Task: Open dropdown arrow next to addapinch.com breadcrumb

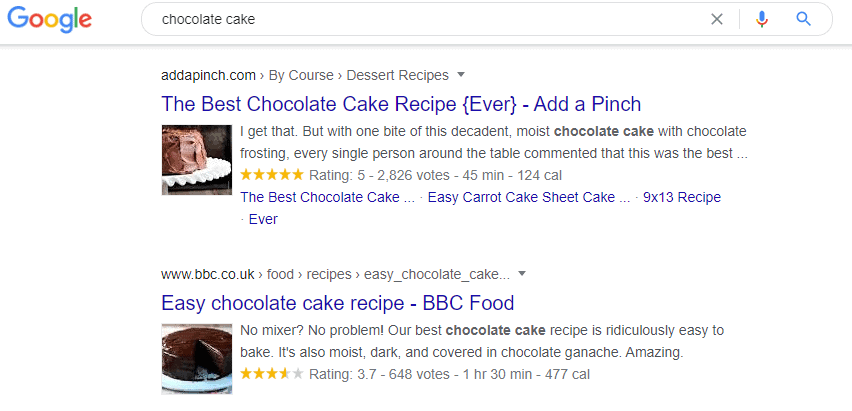Action: click(x=461, y=74)
